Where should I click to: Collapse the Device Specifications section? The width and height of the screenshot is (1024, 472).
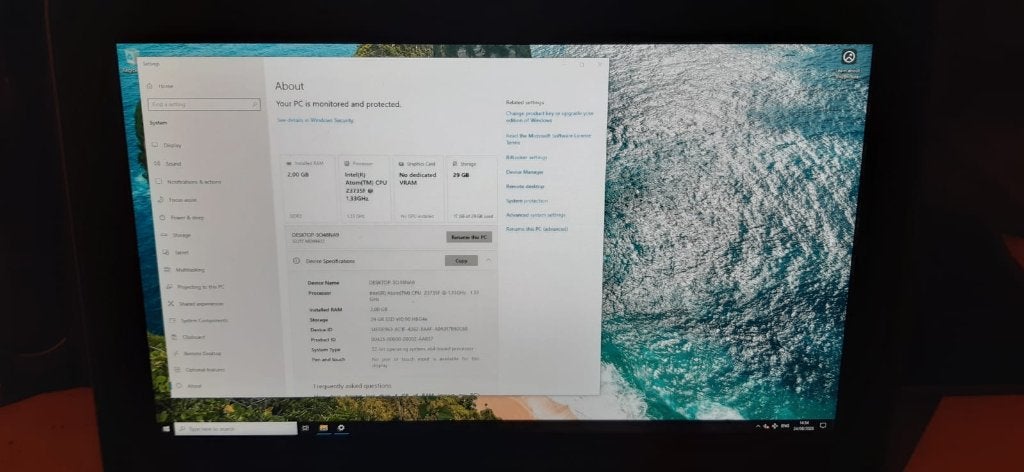[488, 260]
